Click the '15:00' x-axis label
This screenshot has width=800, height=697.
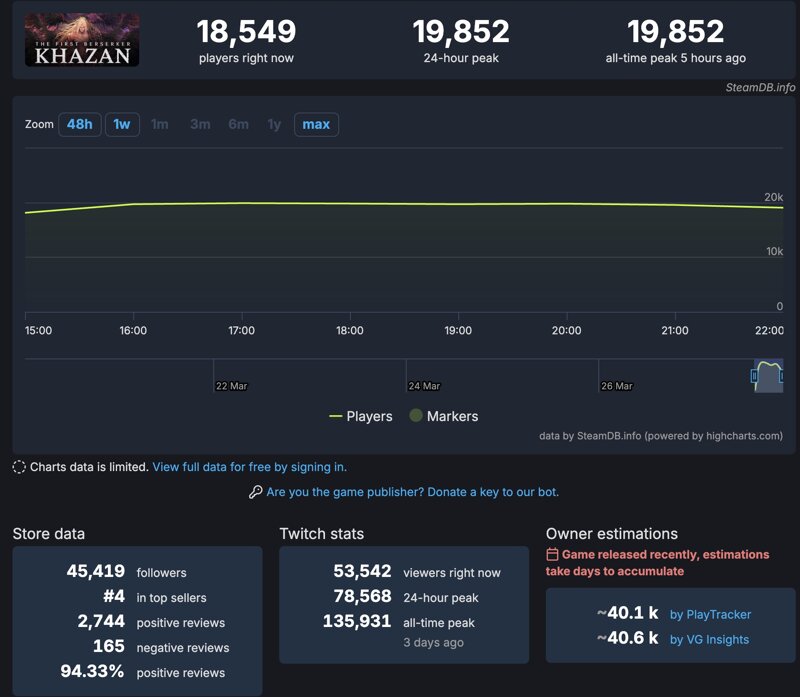click(x=38, y=330)
